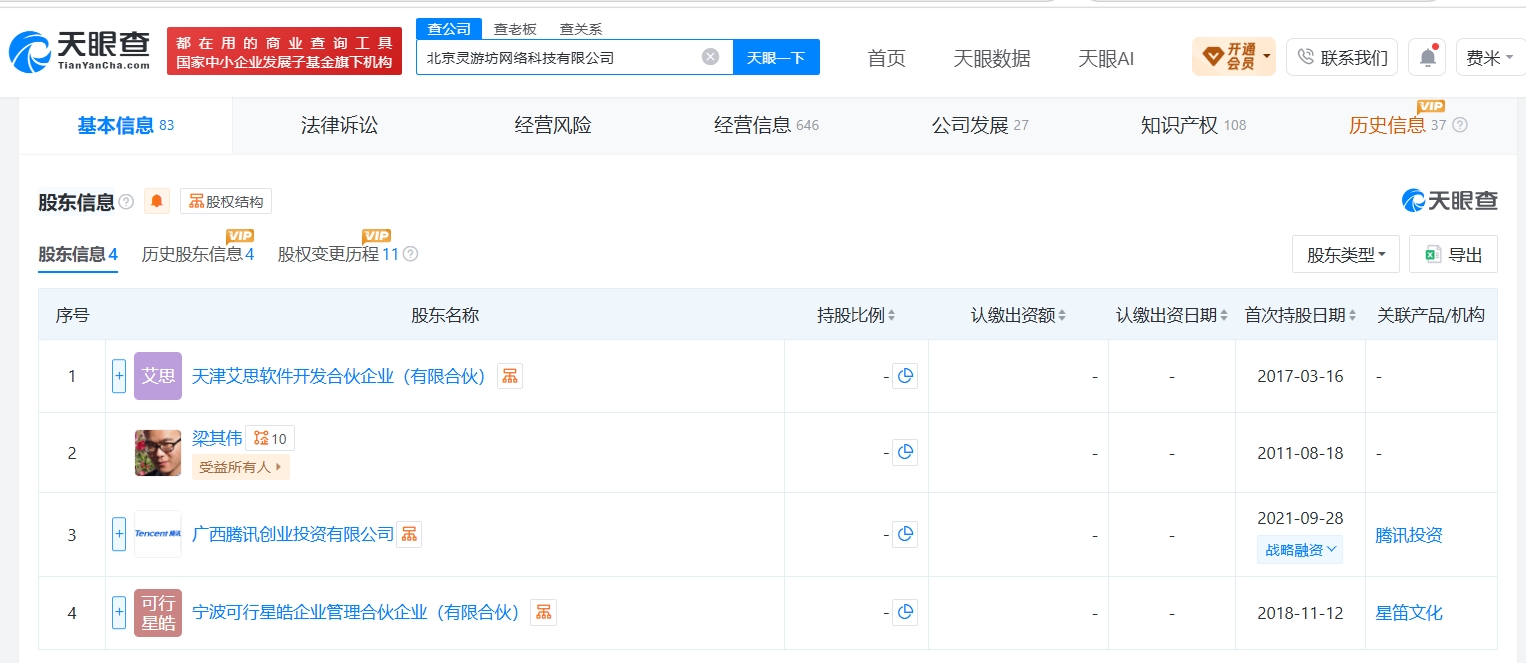Click the 导出 export button
Image resolution: width=1526 pixels, height=663 pixels.
click(x=1453, y=255)
